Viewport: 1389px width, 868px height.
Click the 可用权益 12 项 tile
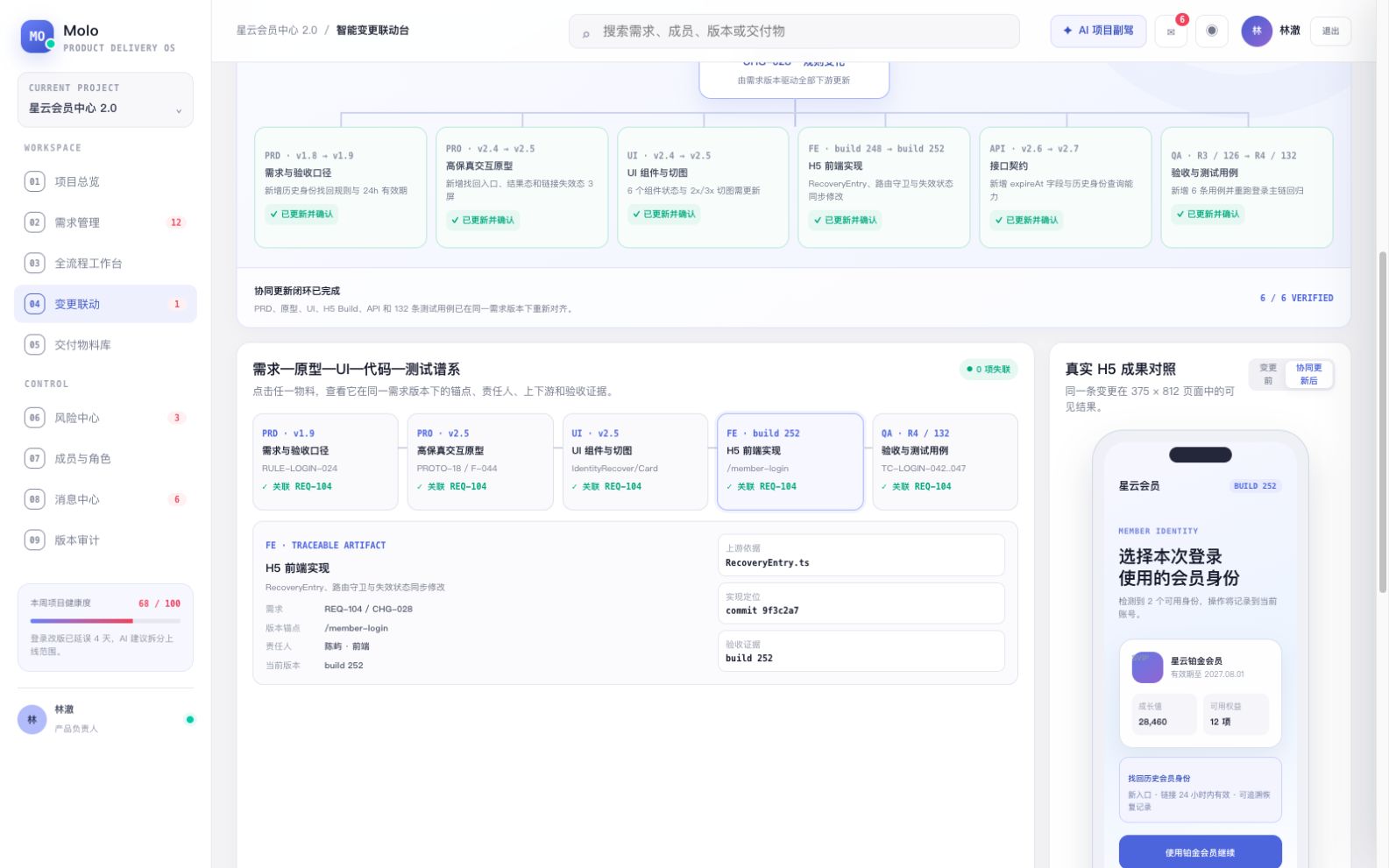click(x=1236, y=714)
